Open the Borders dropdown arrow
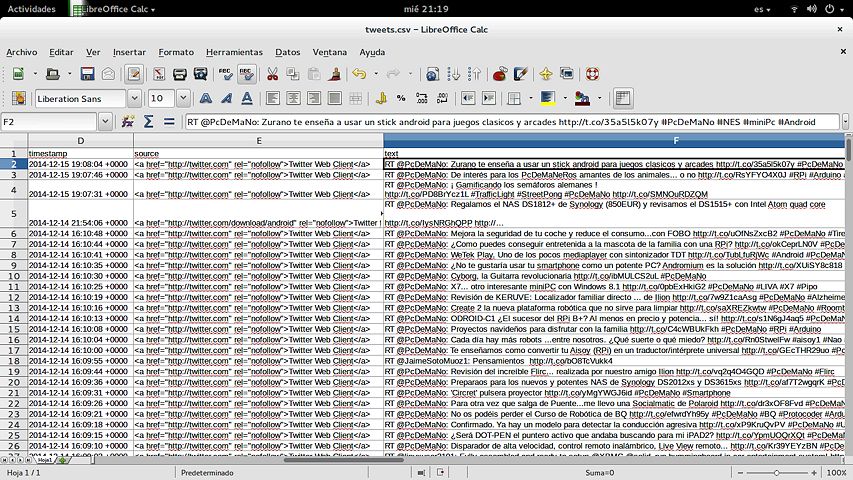The image size is (853, 480). pyautogui.click(x=530, y=99)
